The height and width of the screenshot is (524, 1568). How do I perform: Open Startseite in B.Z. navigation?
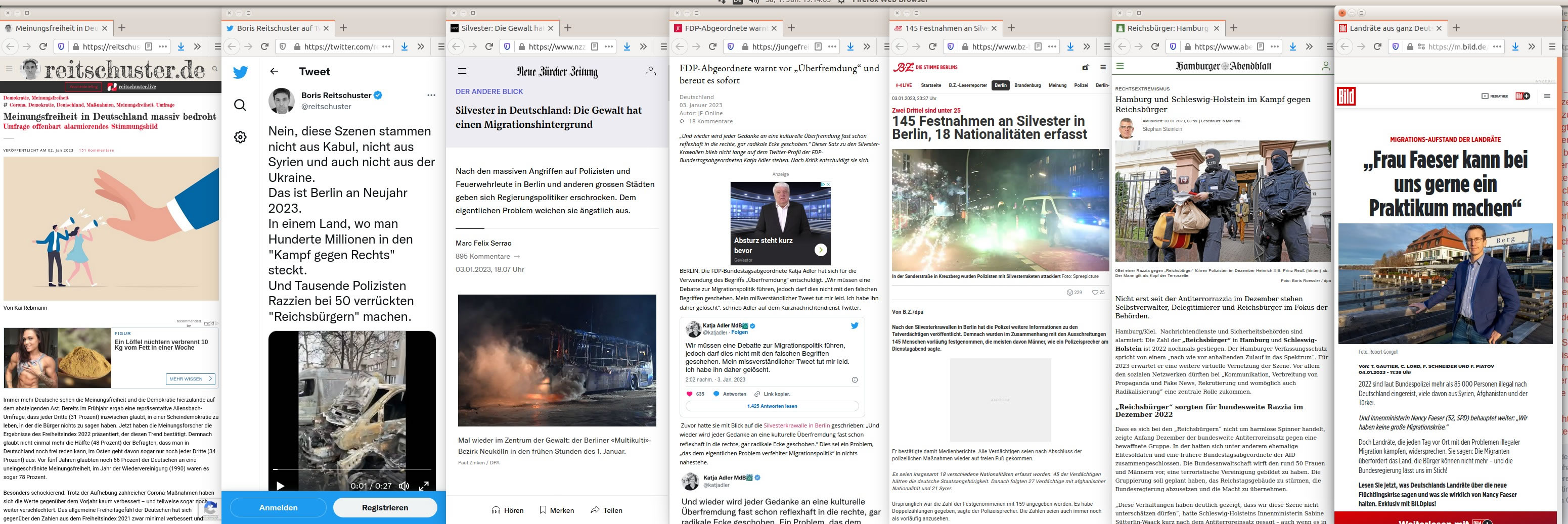click(931, 85)
